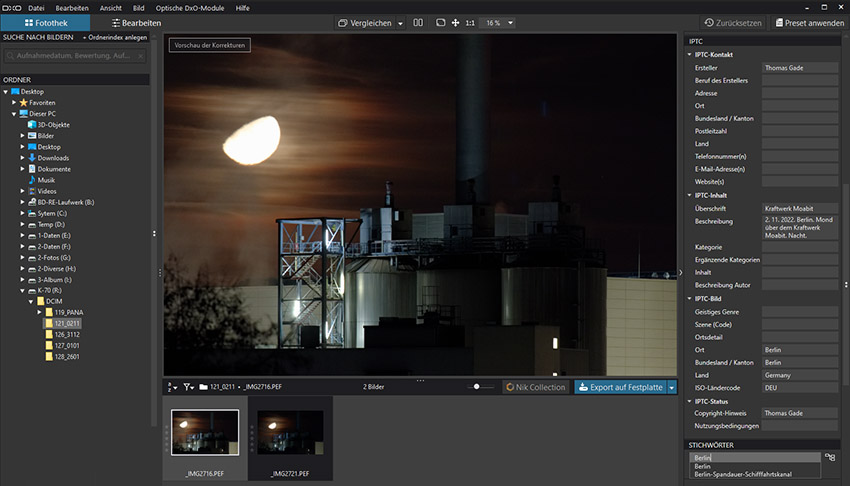850x486 pixels.
Task: Set zoom to 1:1 view
Action: pyautogui.click(x=470, y=22)
